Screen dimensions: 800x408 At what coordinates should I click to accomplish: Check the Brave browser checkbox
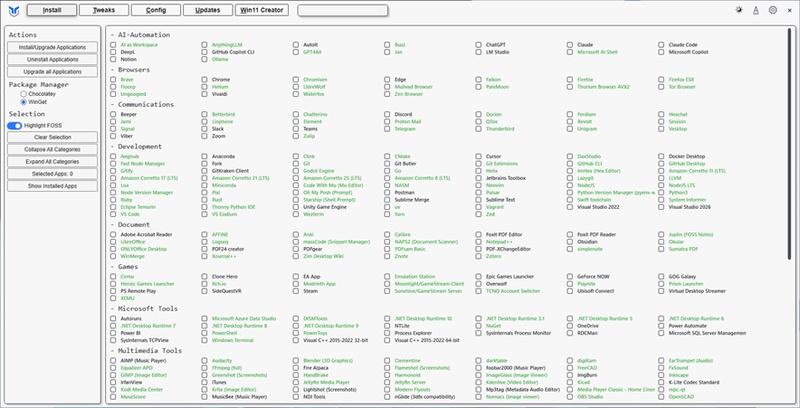[x=113, y=80]
